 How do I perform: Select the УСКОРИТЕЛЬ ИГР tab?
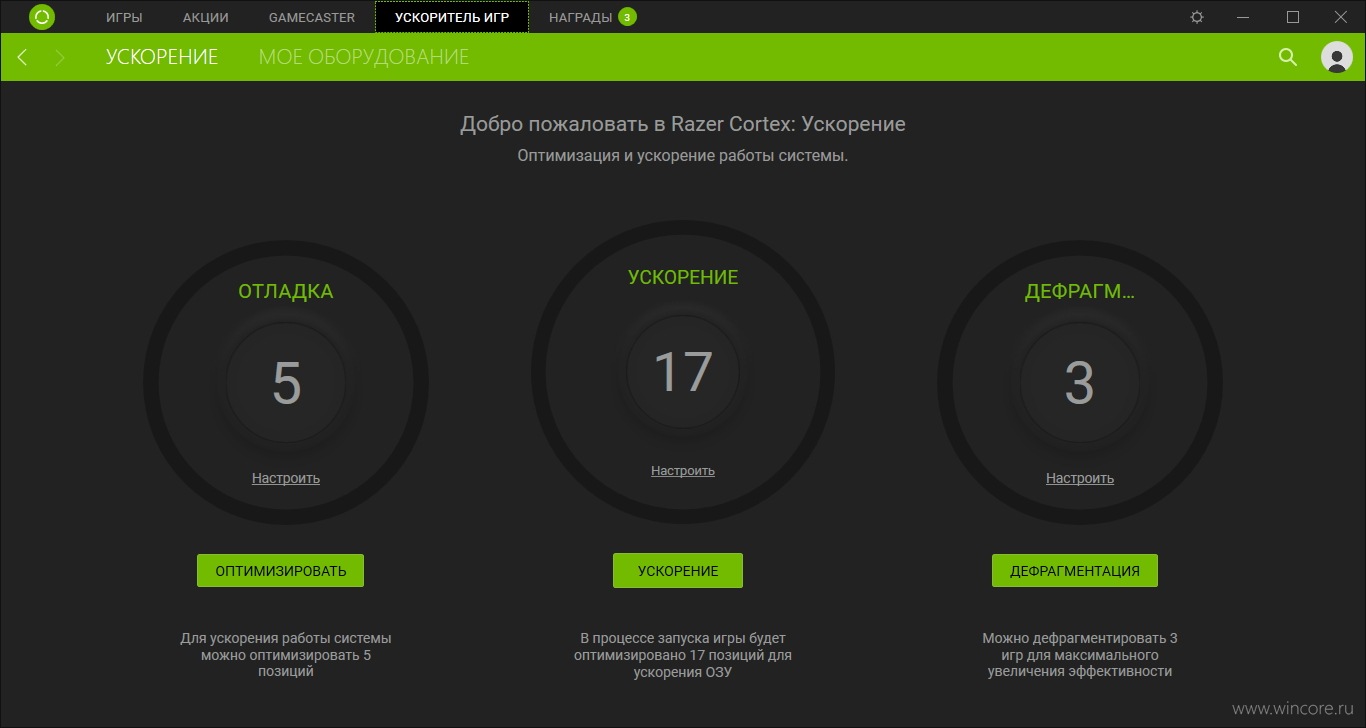452,17
